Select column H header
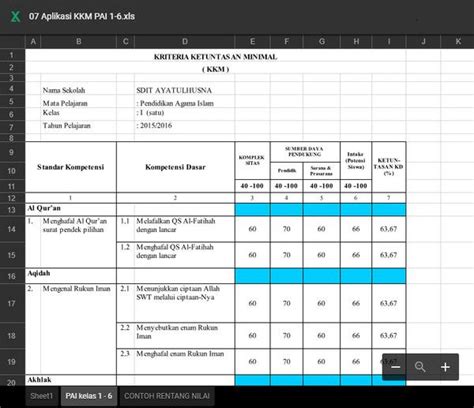This screenshot has height=408, width=474. click(356, 42)
